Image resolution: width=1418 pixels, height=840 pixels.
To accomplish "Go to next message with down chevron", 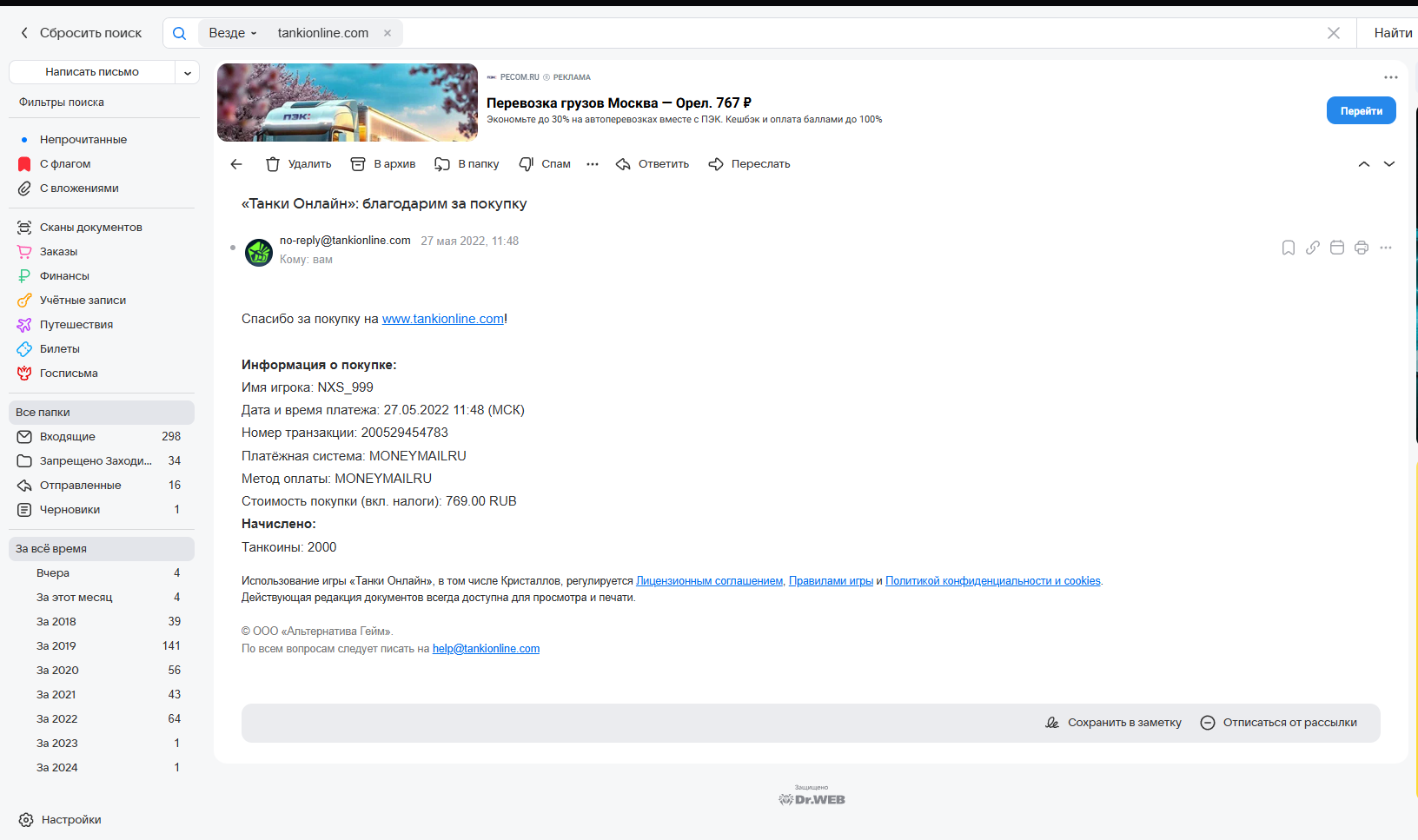I will pos(1389,164).
